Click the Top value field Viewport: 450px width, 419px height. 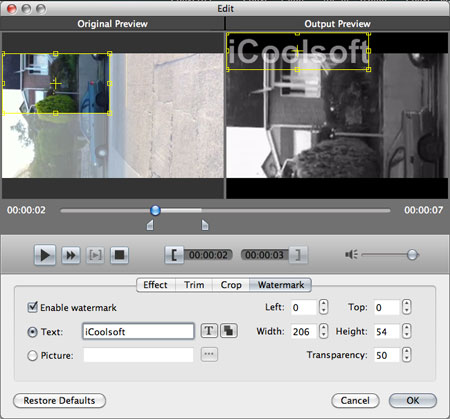[x=387, y=307]
